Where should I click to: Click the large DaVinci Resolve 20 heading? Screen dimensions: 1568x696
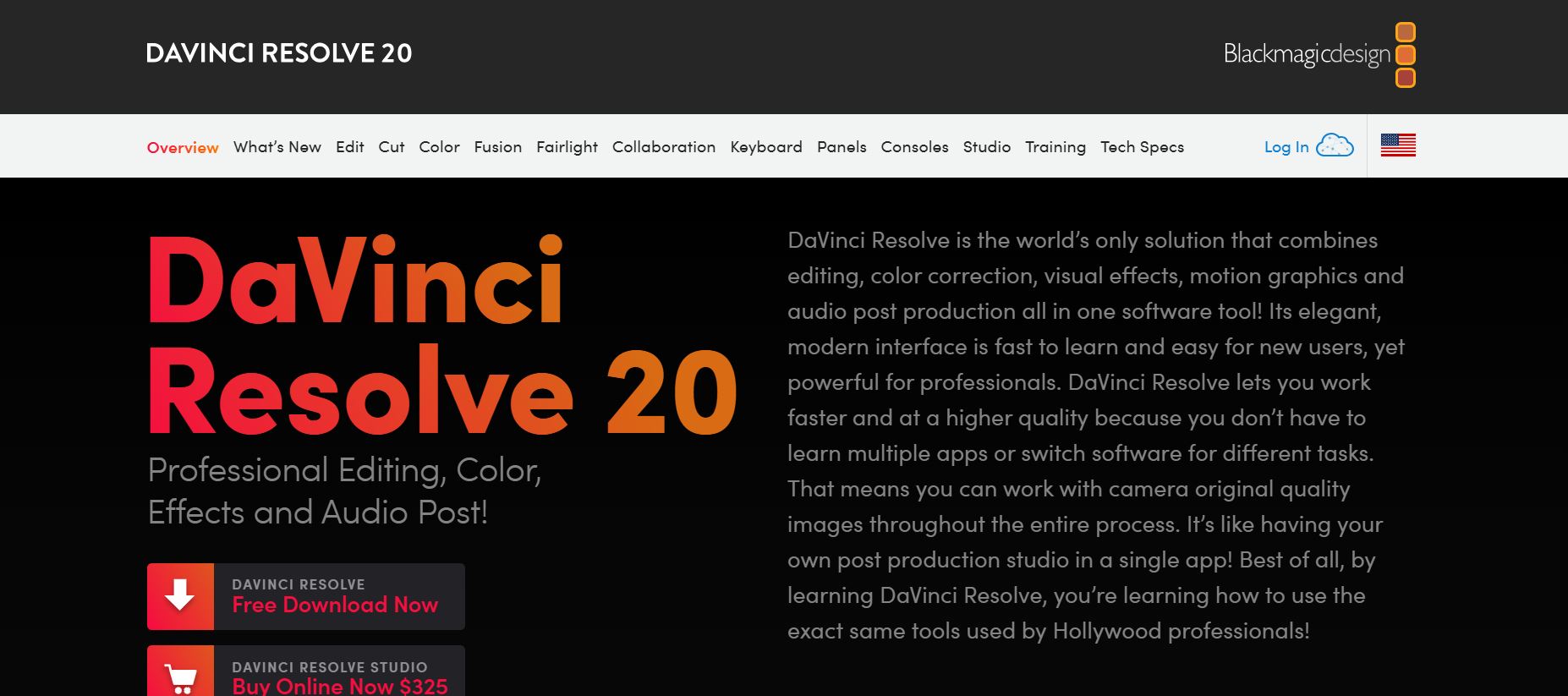[442, 336]
